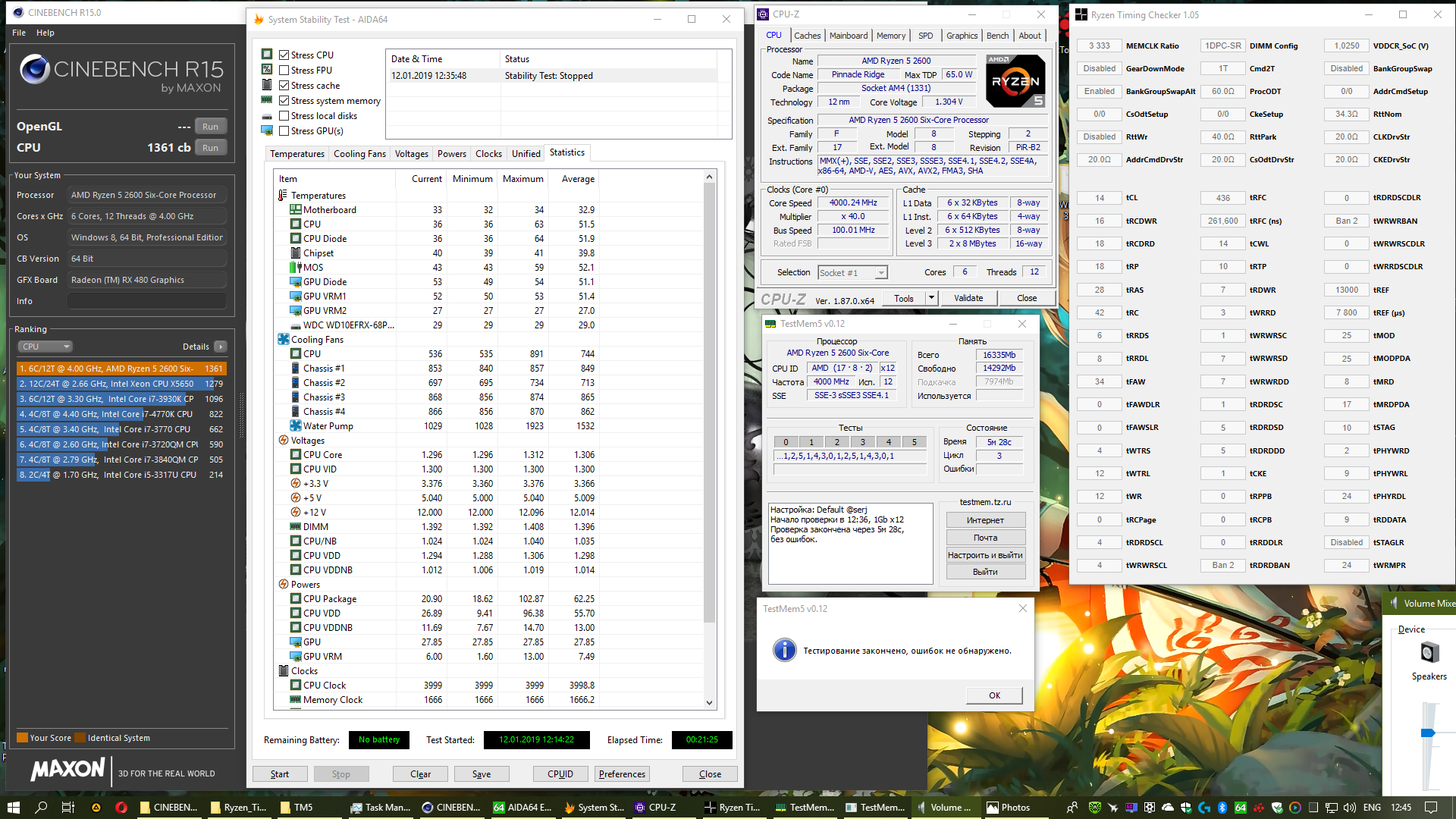The width and height of the screenshot is (1456, 819).
Task: Open the CPU ranking dropdown in Cinebench
Action: click(45, 347)
